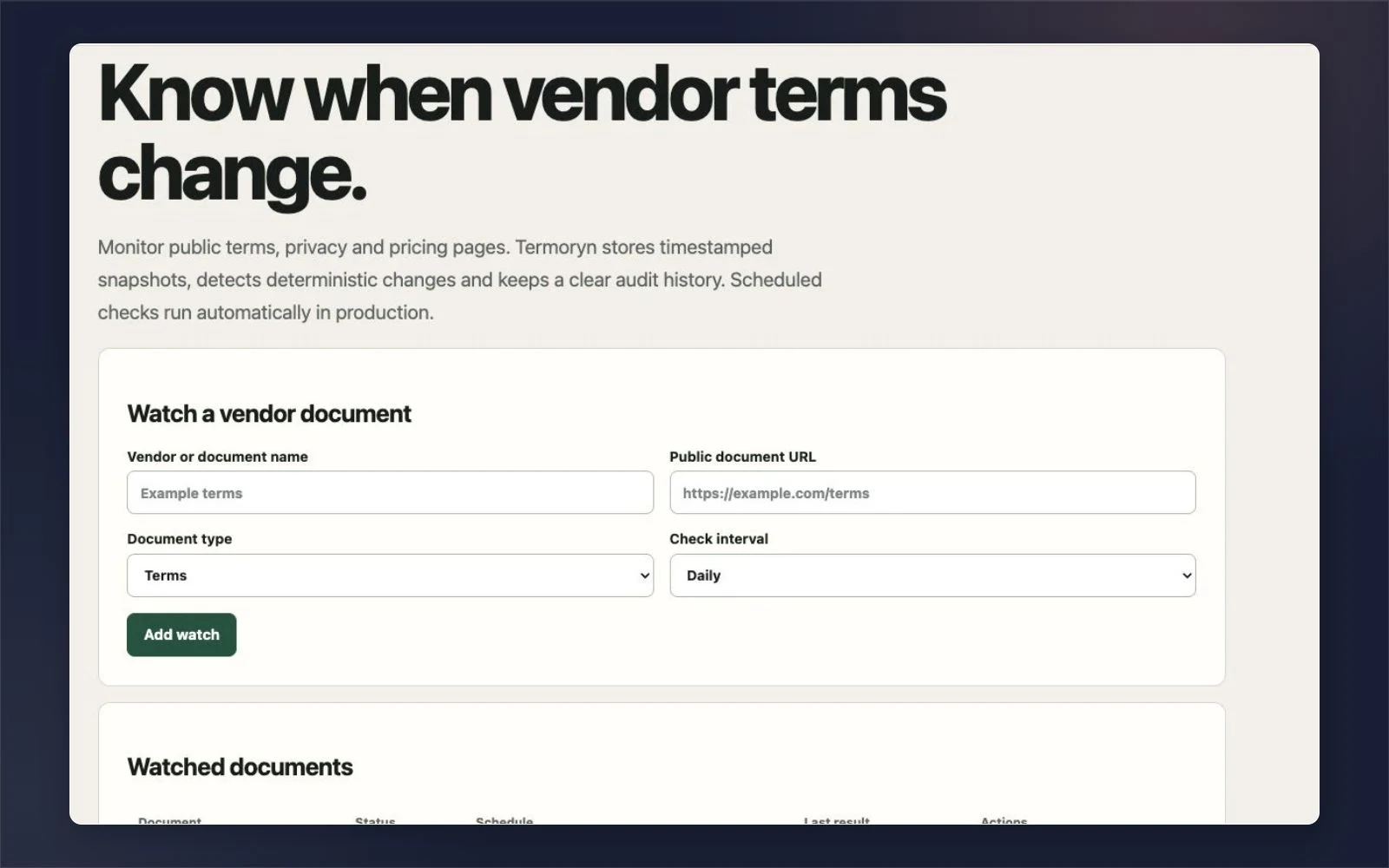Click the 'Document type' field label
1389x868 pixels.
(x=179, y=539)
